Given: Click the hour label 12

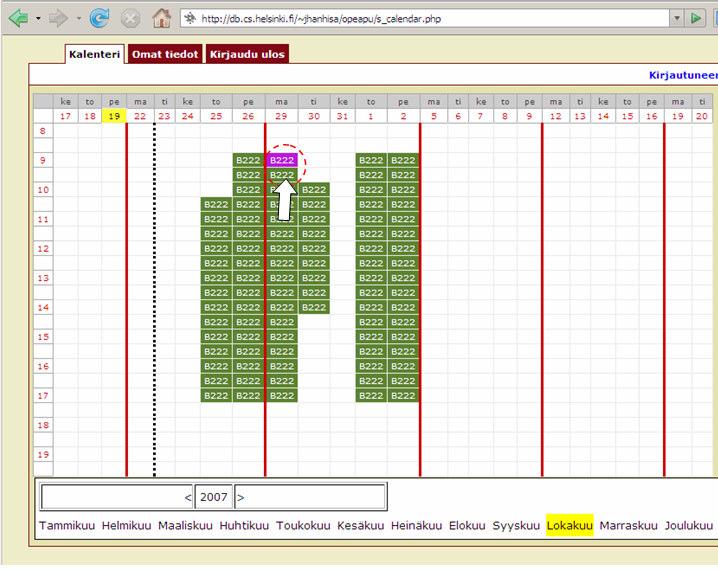Looking at the screenshot, I should pyautogui.click(x=43, y=249).
